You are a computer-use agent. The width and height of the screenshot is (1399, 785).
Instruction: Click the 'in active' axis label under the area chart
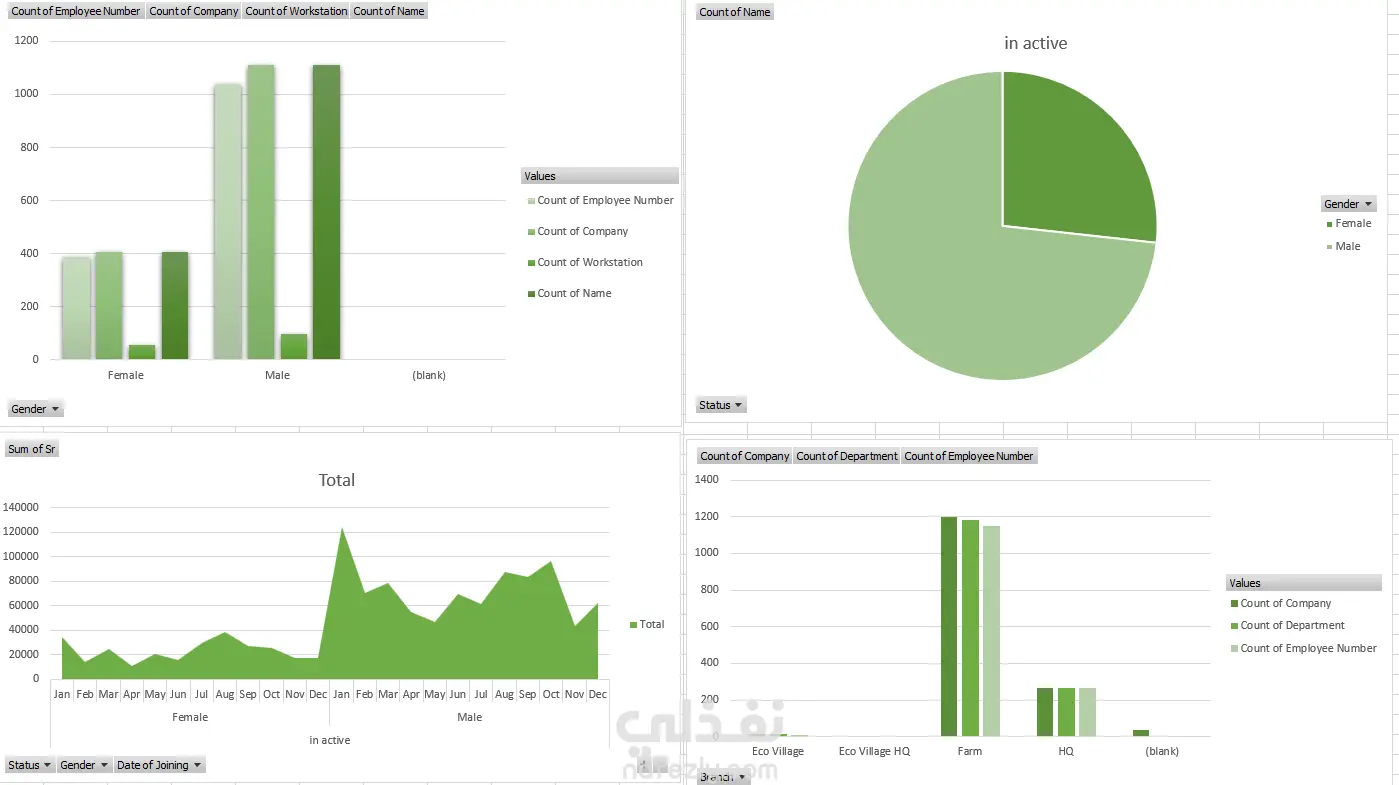[330, 740]
